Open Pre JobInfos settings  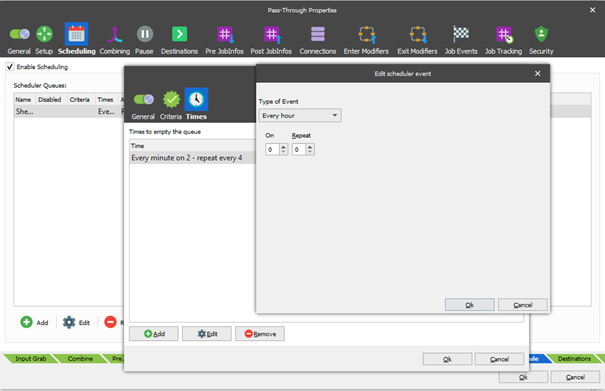point(225,40)
